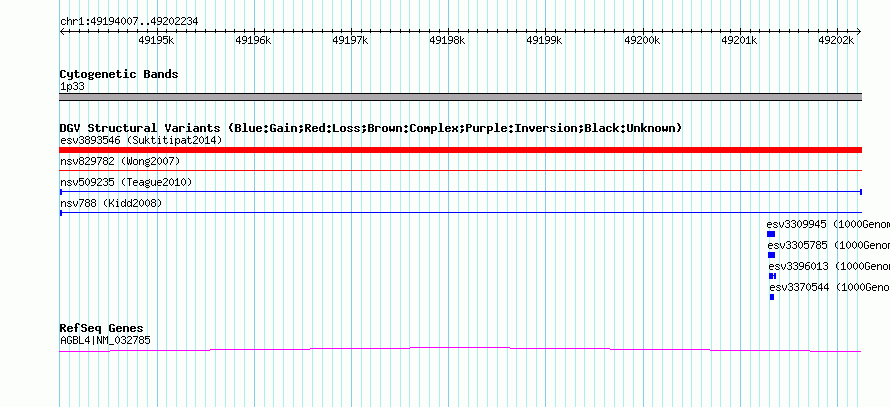Click the blue nsv788 gain line

(460, 212)
